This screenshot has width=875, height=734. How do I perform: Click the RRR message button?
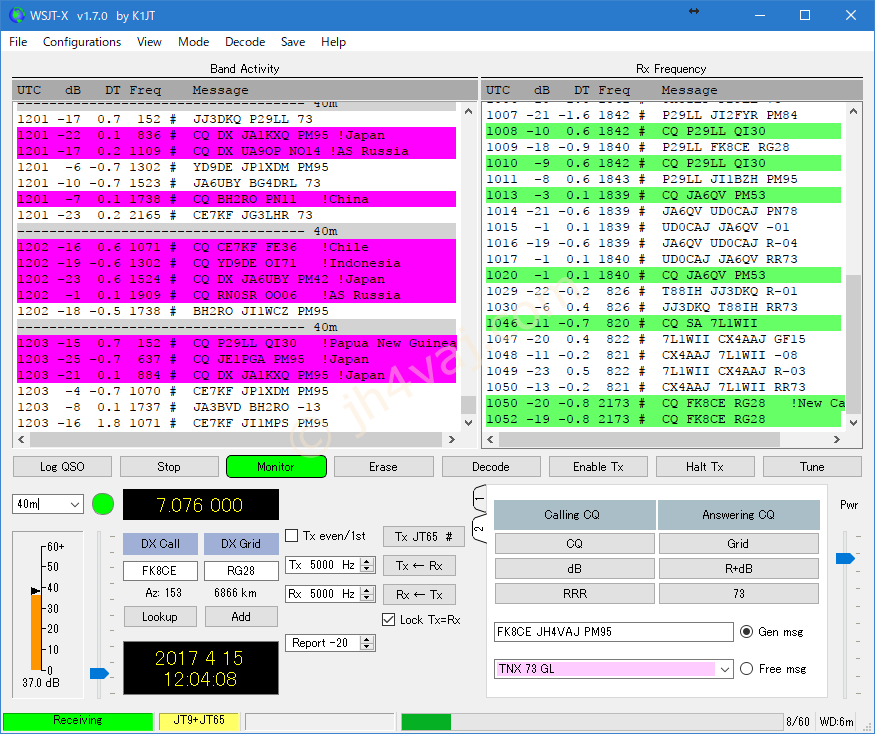coord(574,593)
